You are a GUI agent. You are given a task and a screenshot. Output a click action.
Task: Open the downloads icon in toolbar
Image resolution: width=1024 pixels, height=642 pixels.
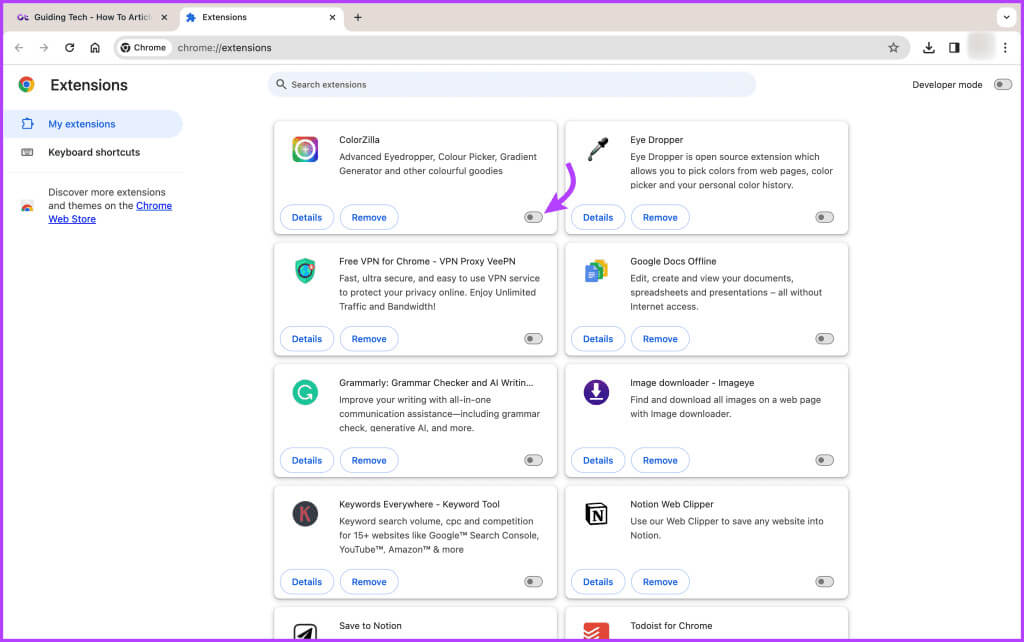click(929, 48)
